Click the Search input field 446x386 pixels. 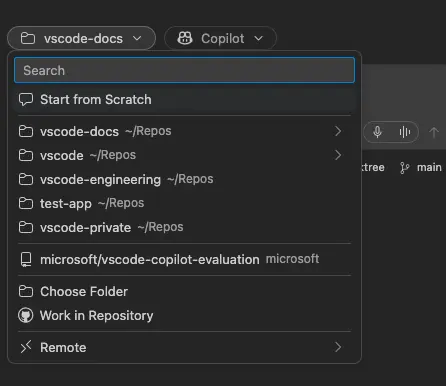(184, 70)
